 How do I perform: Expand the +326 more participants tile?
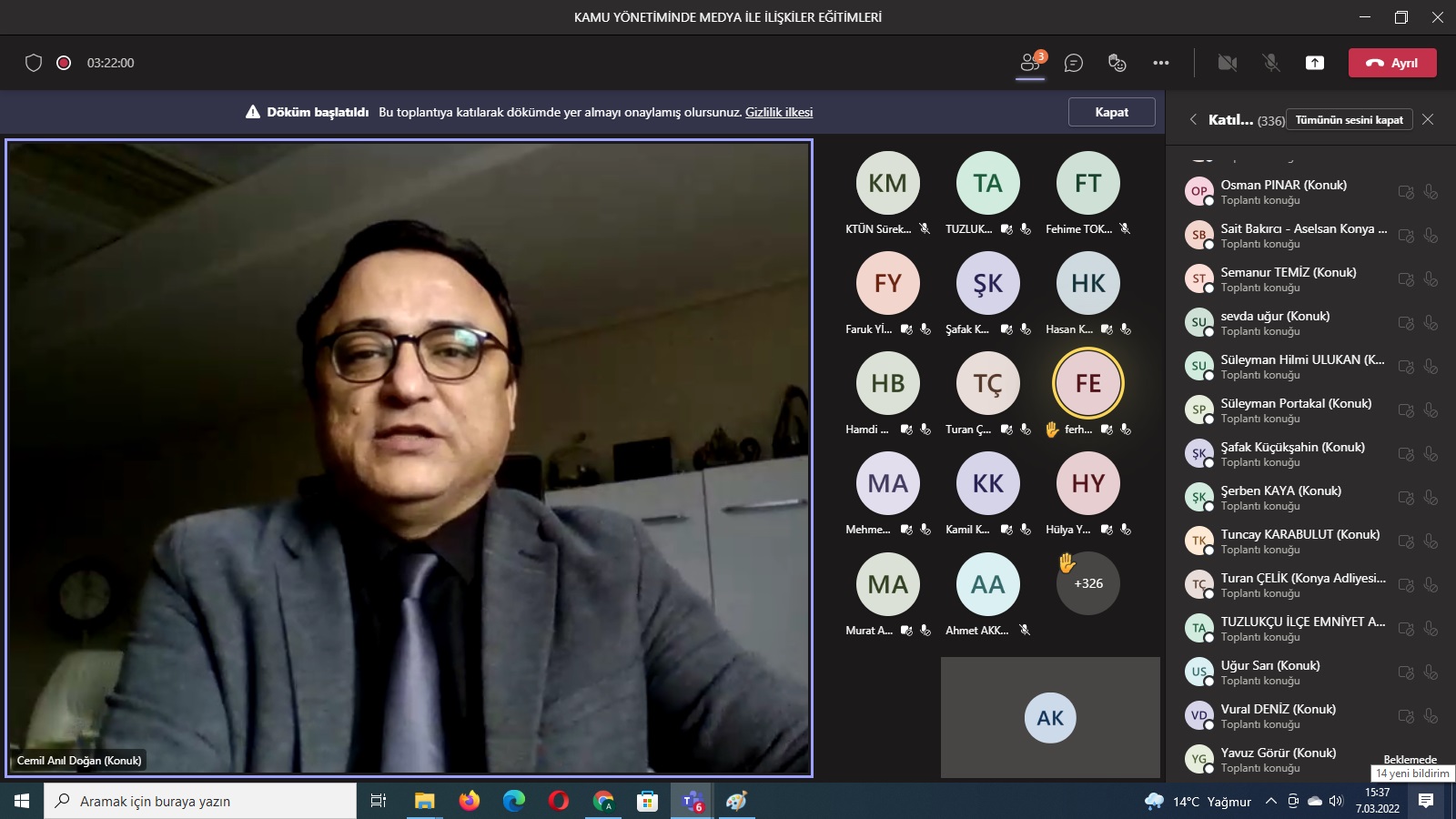(x=1087, y=583)
